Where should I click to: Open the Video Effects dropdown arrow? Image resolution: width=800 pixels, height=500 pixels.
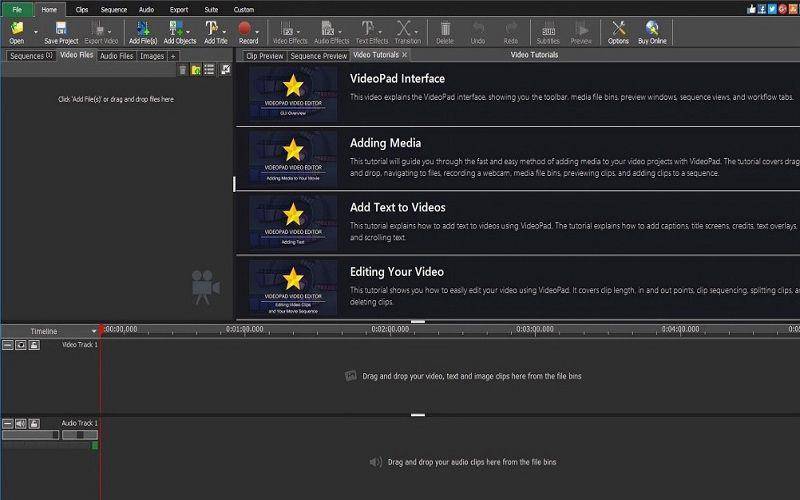point(298,32)
